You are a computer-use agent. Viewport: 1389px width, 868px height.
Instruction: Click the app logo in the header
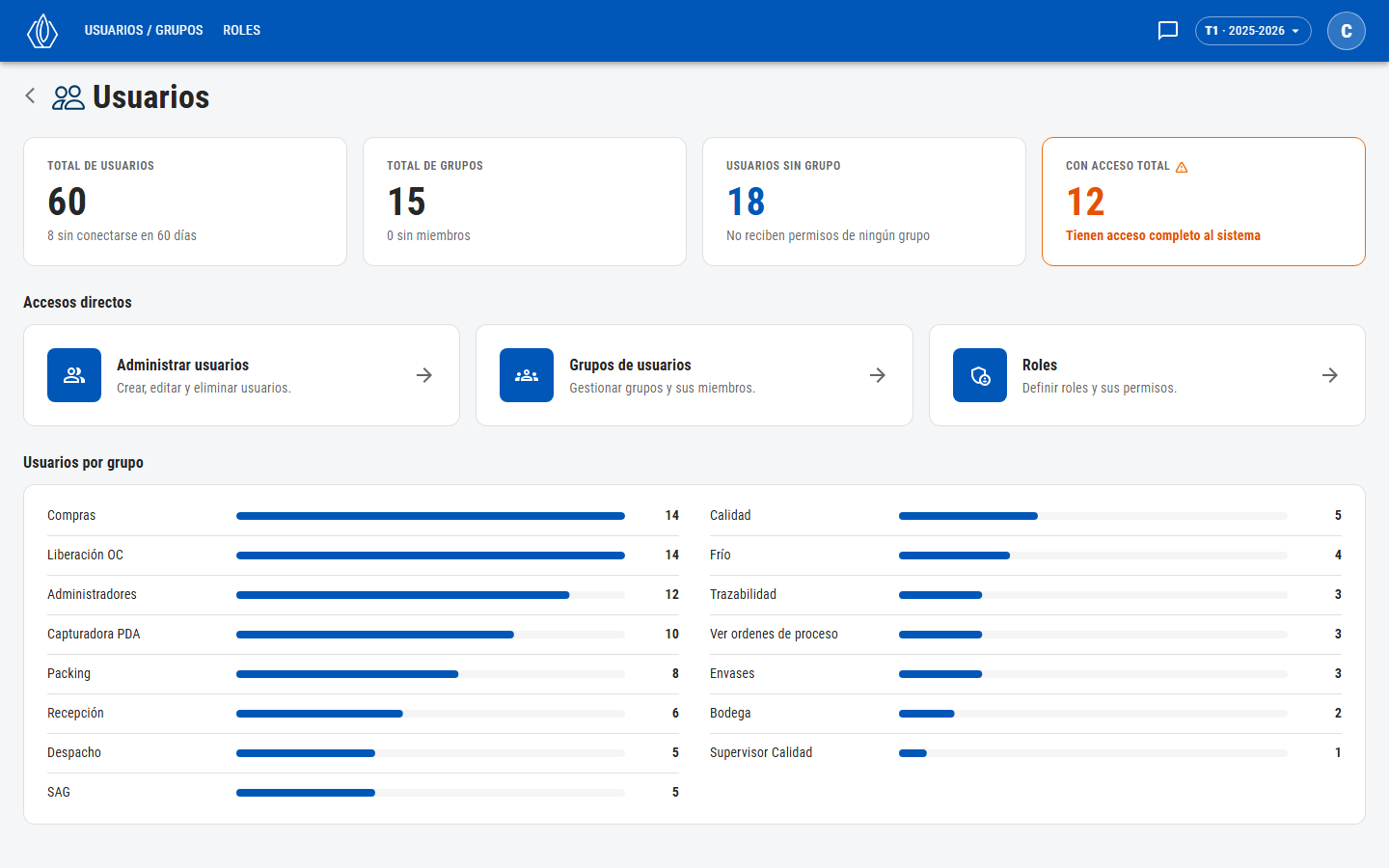click(42, 31)
